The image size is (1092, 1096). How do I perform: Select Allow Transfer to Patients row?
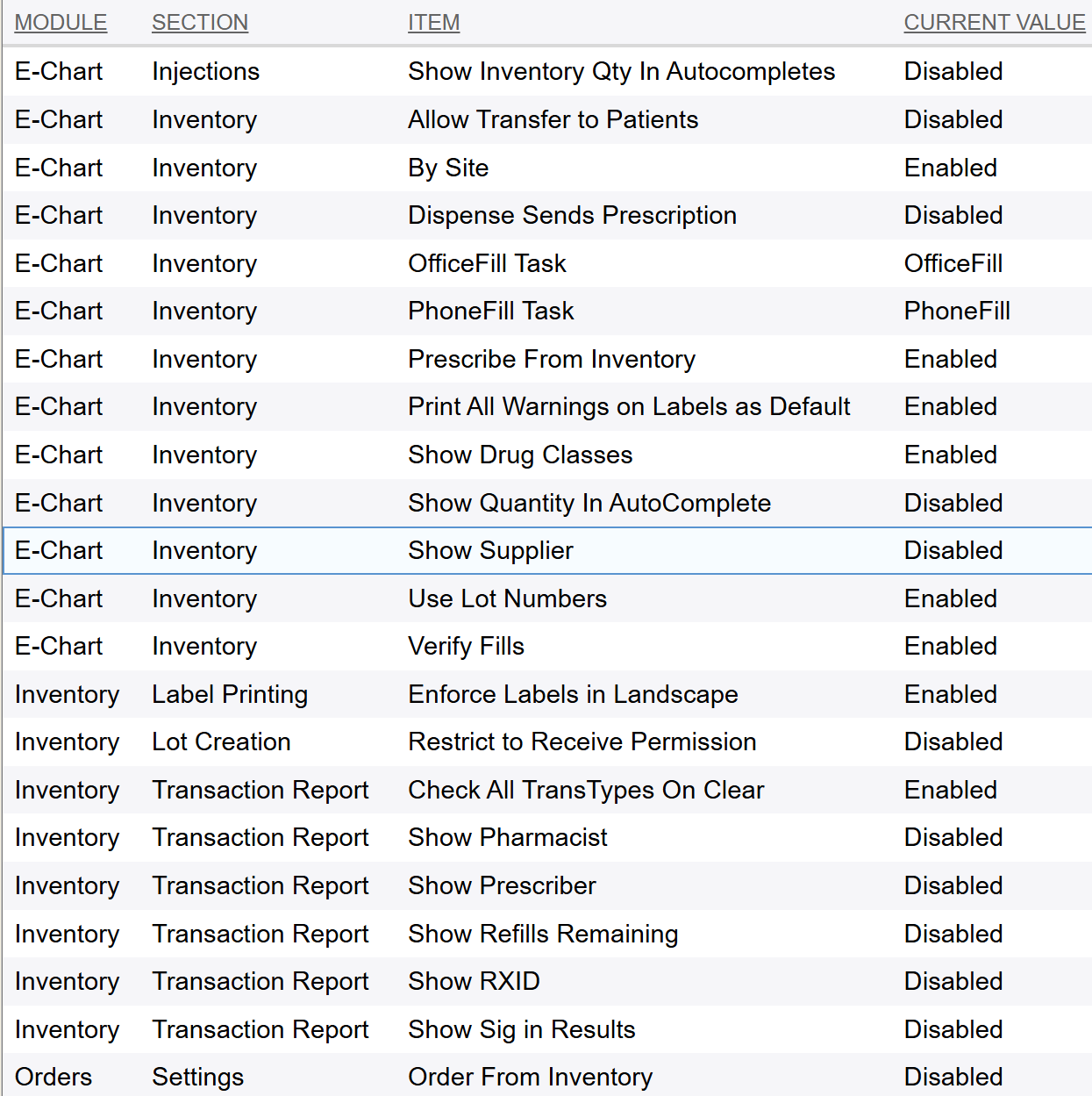[x=553, y=120]
